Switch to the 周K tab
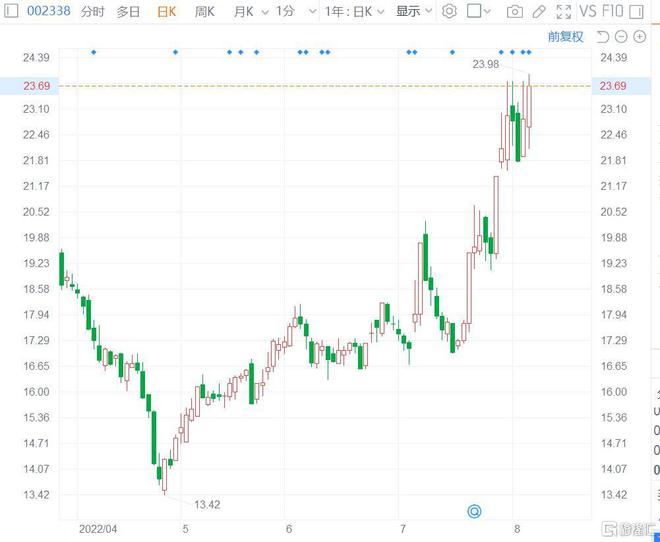660x542 pixels. pyautogui.click(x=205, y=12)
